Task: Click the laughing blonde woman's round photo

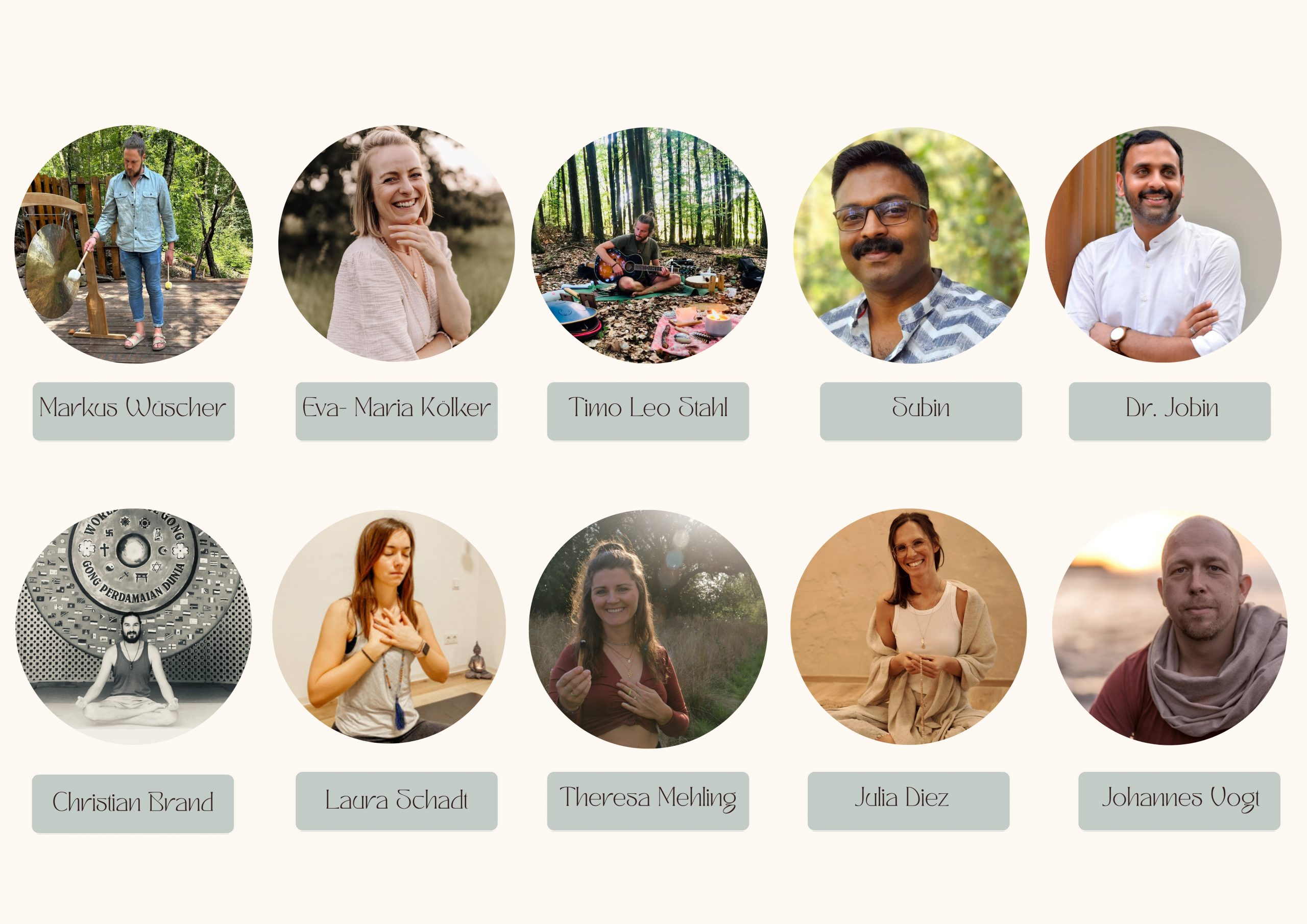Action: point(396,244)
